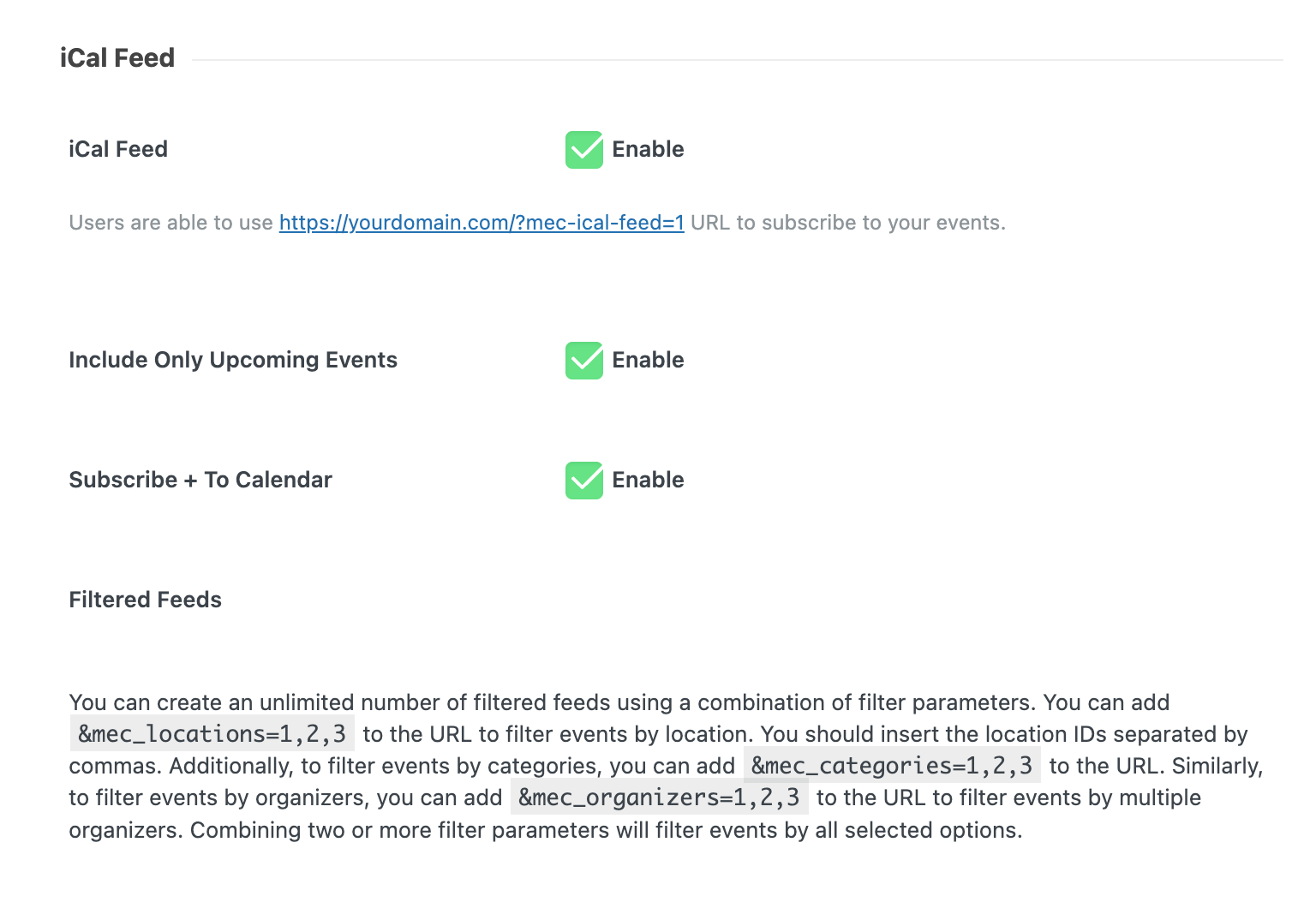Click the checkmark icon for Subscribe + To Calendar

coord(583,481)
